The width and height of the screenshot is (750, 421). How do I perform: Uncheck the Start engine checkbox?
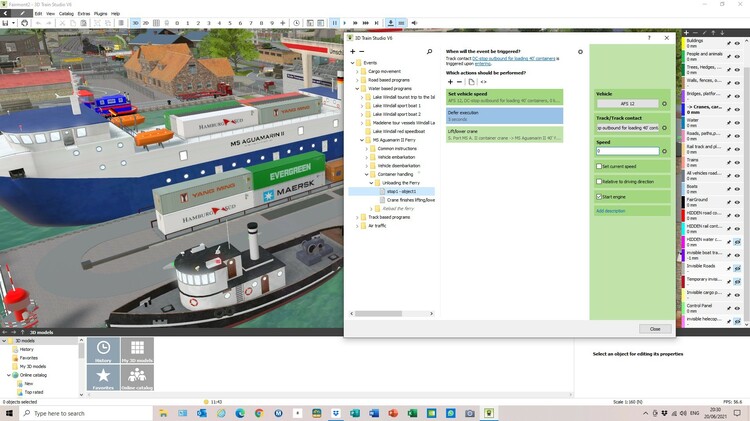click(x=599, y=197)
